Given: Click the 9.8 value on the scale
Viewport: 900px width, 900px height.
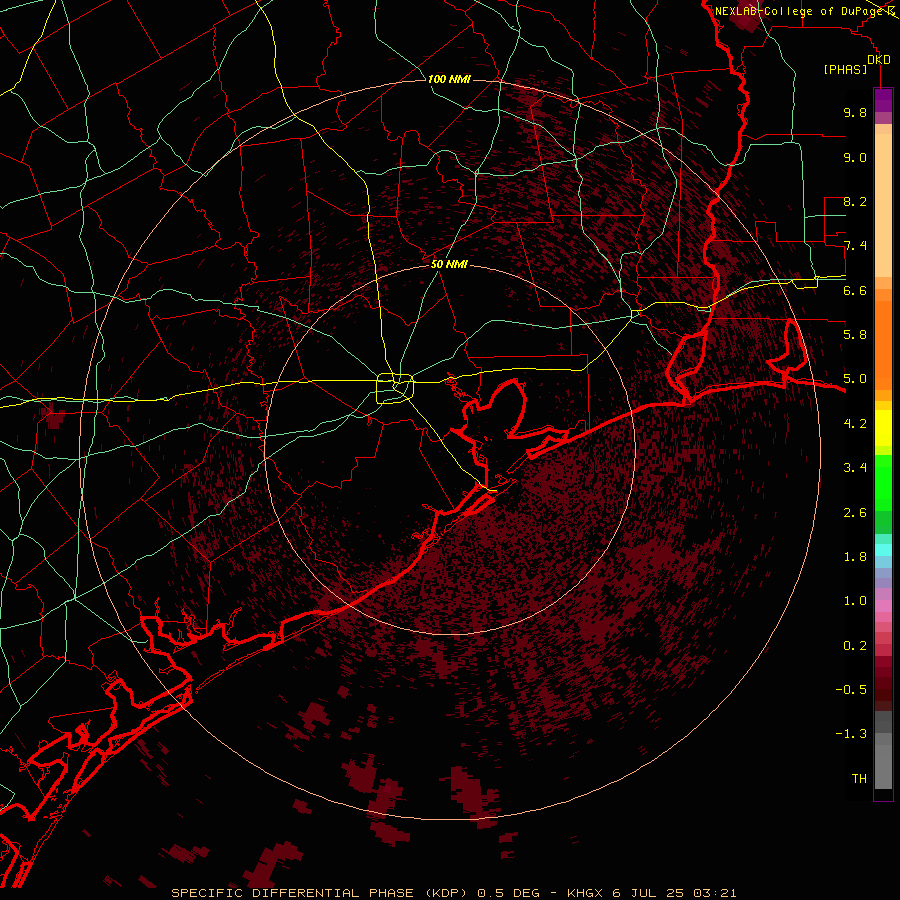Looking at the screenshot, I should 855,112.
